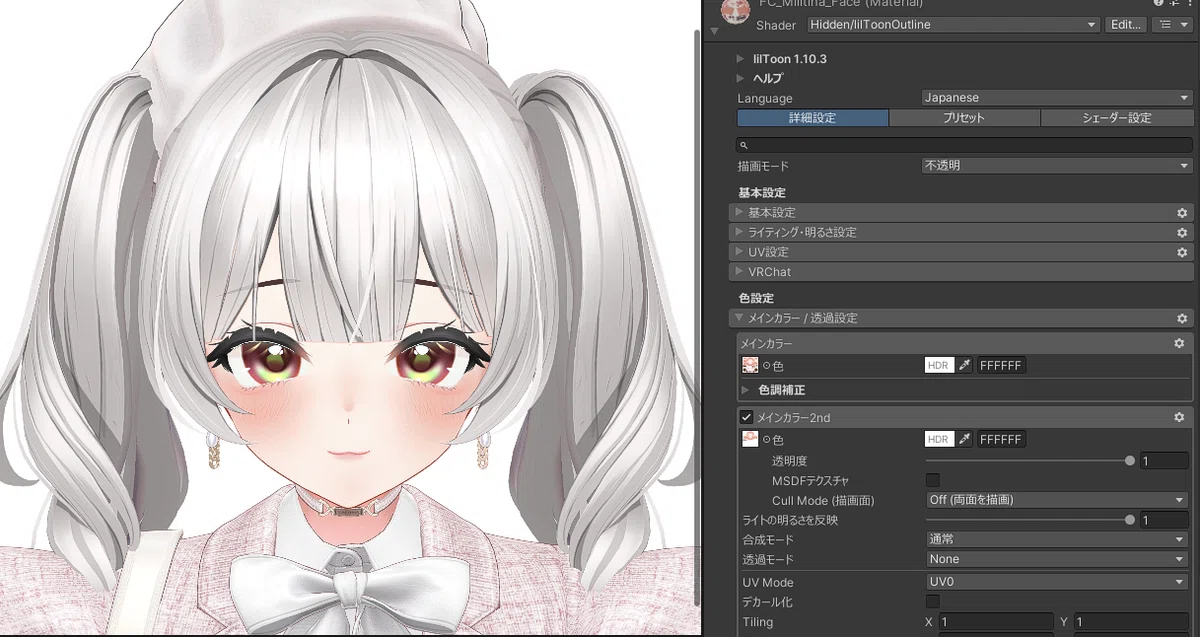Click the メインカラー2nd texture thumbnail
The height and width of the screenshot is (637, 1200).
click(x=749, y=440)
